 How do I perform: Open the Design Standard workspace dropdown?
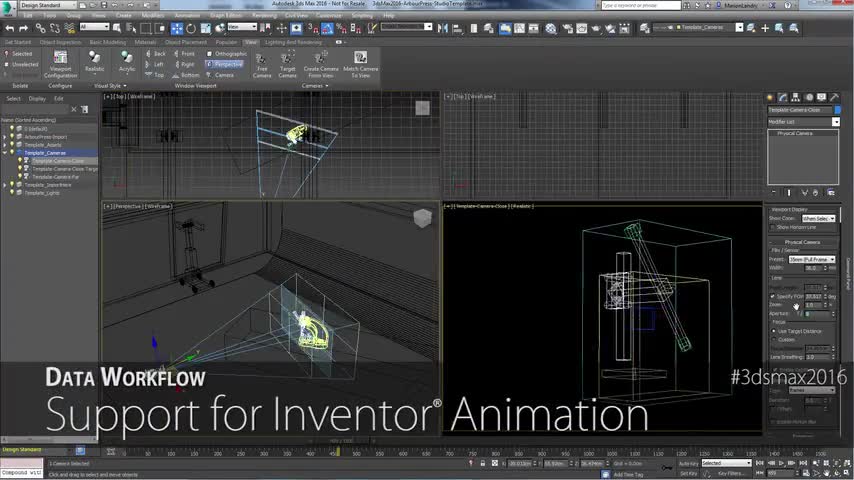pyautogui.click(x=47, y=5)
